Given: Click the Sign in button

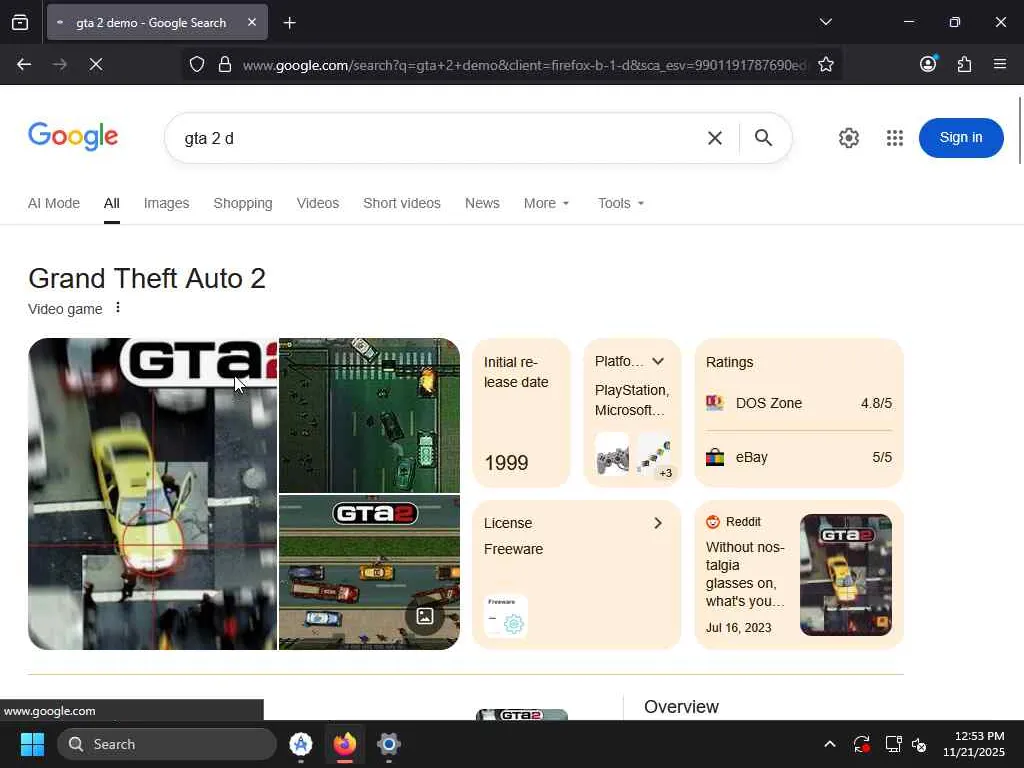Looking at the screenshot, I should [x=961, y=138].
